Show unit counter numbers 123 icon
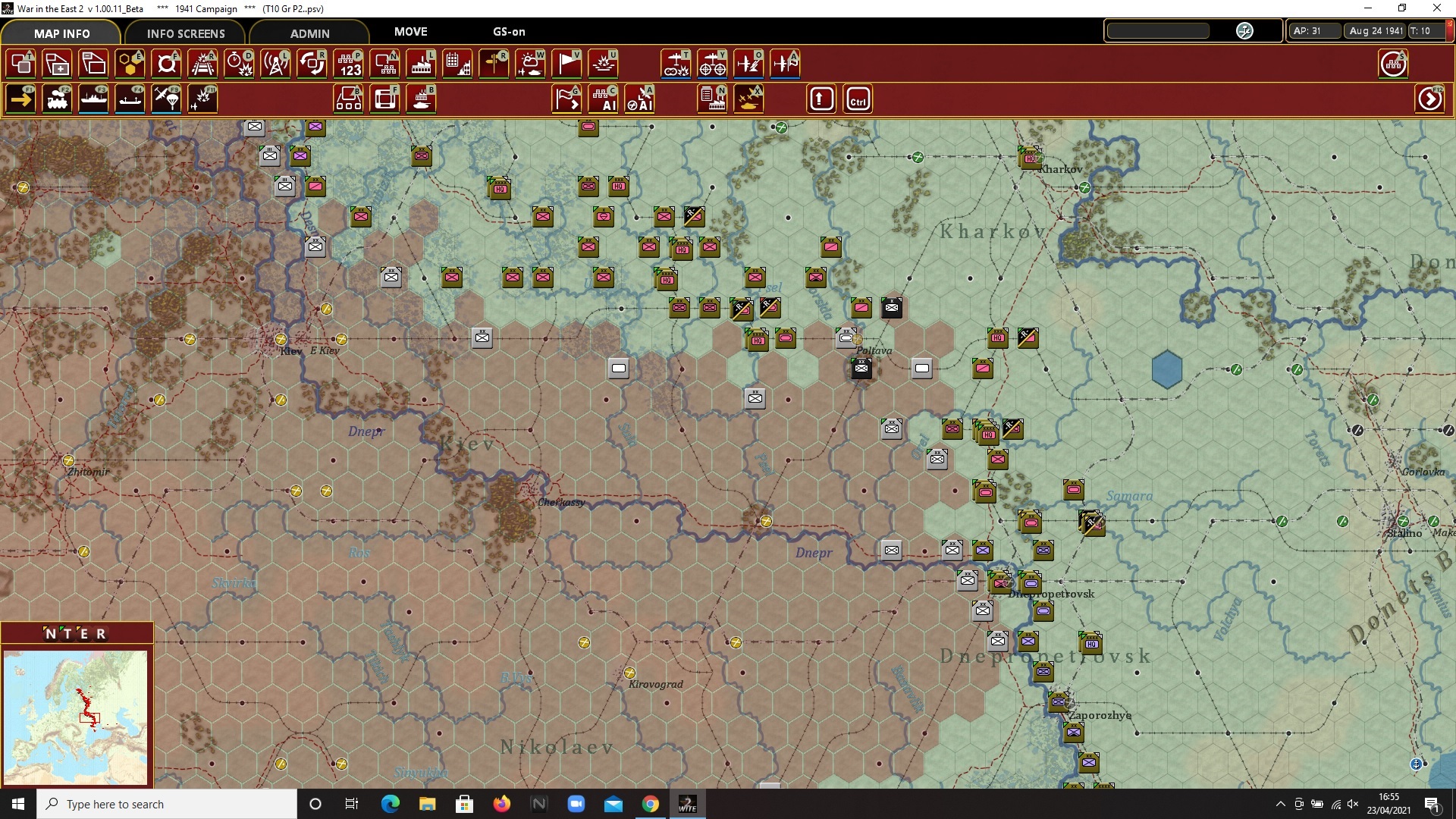 (x=350, y=64)
